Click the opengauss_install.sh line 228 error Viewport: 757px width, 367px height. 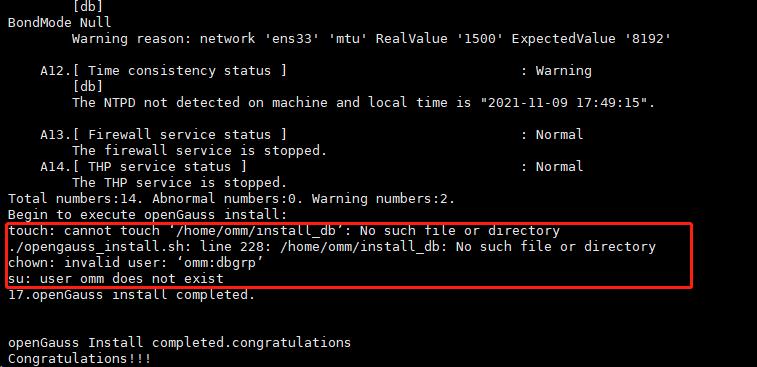332,247
